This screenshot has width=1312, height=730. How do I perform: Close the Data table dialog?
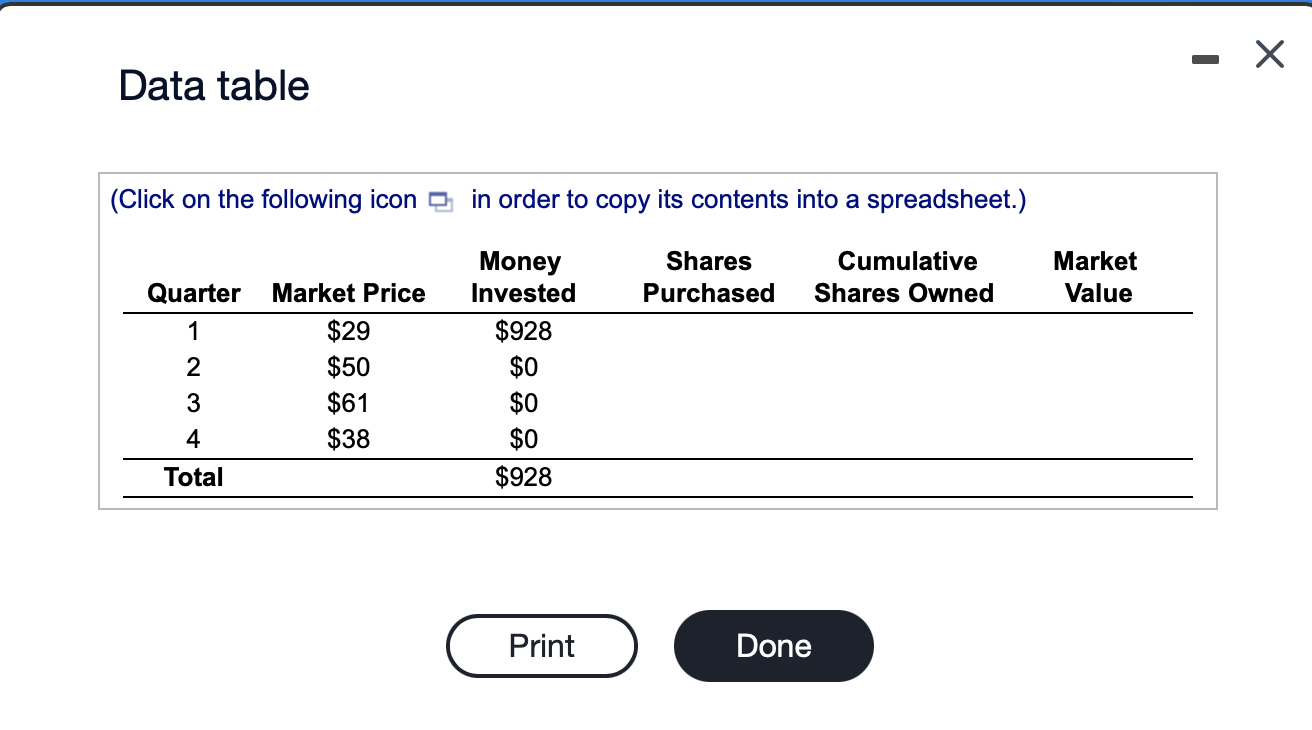click(x=1268, y=56)
